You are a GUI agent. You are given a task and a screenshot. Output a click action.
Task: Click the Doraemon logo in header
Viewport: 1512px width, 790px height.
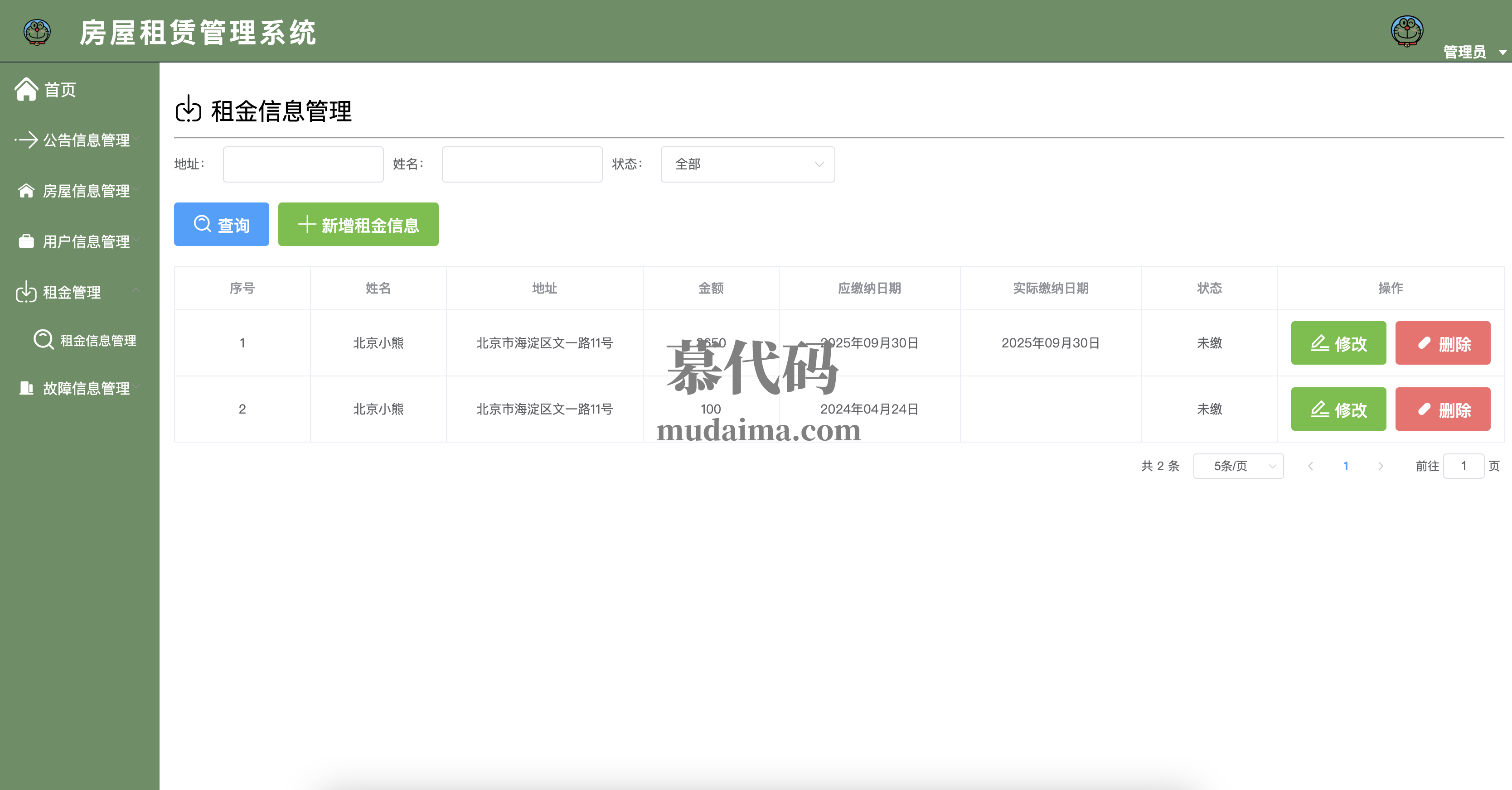37,32
